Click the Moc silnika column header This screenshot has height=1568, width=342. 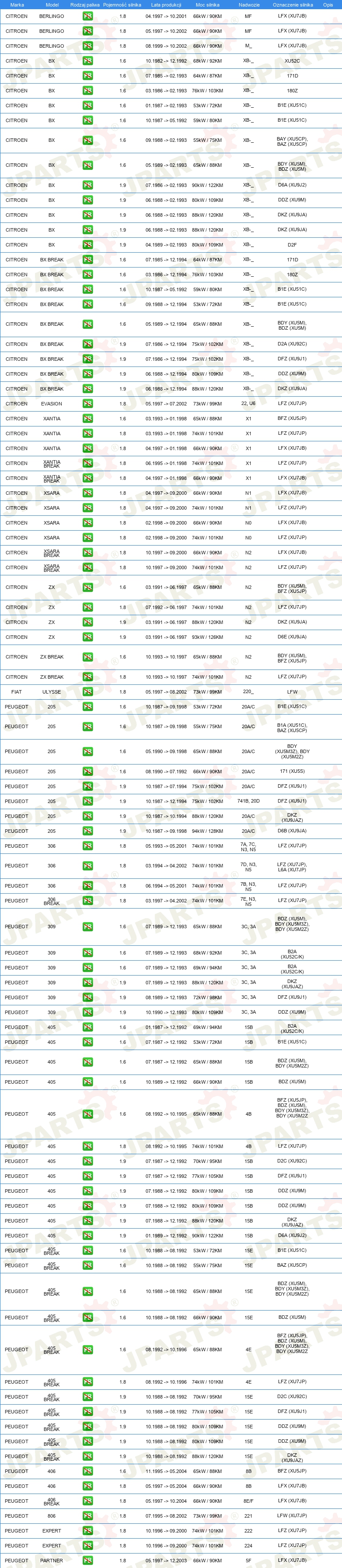pos(207,5)
